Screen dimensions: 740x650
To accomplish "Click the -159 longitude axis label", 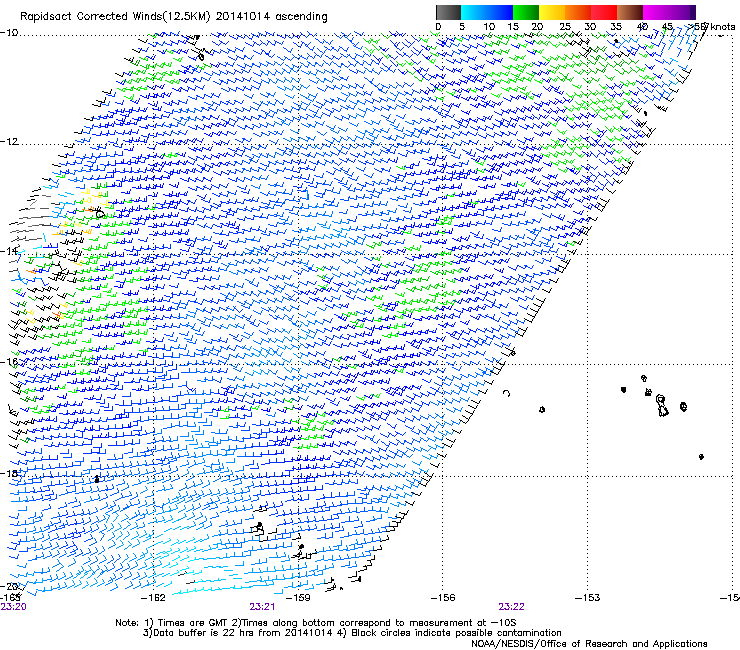I will click(x=298, y=598).
